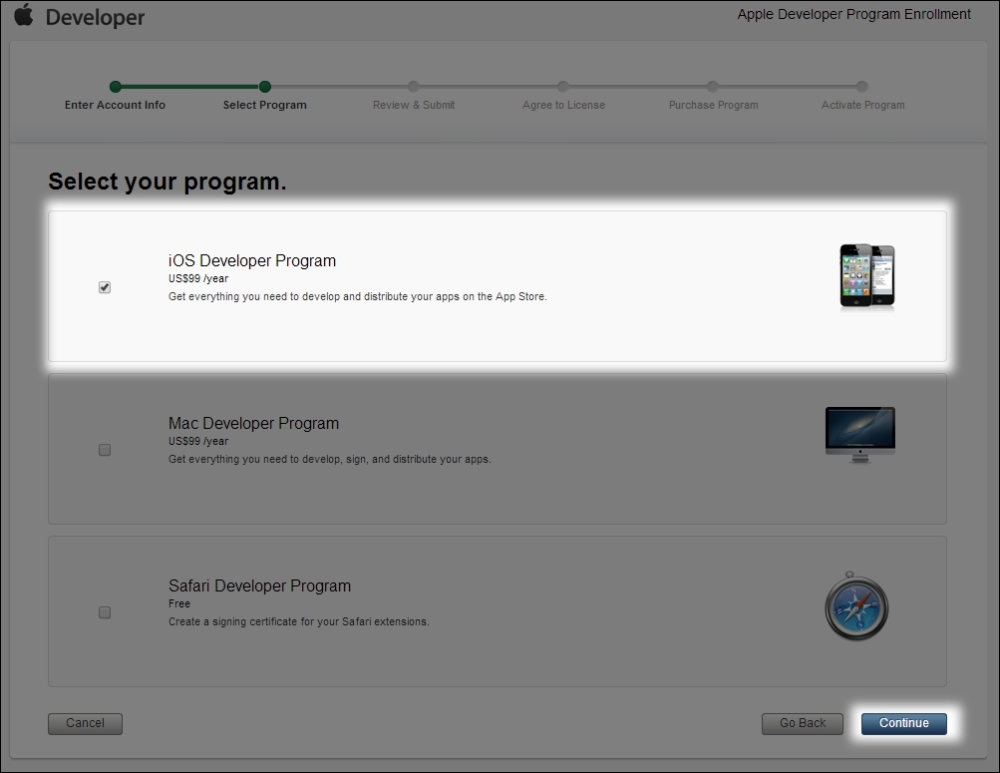Click the Activate Program progress dot
The image size is (1000, 773).
[862, 88]
